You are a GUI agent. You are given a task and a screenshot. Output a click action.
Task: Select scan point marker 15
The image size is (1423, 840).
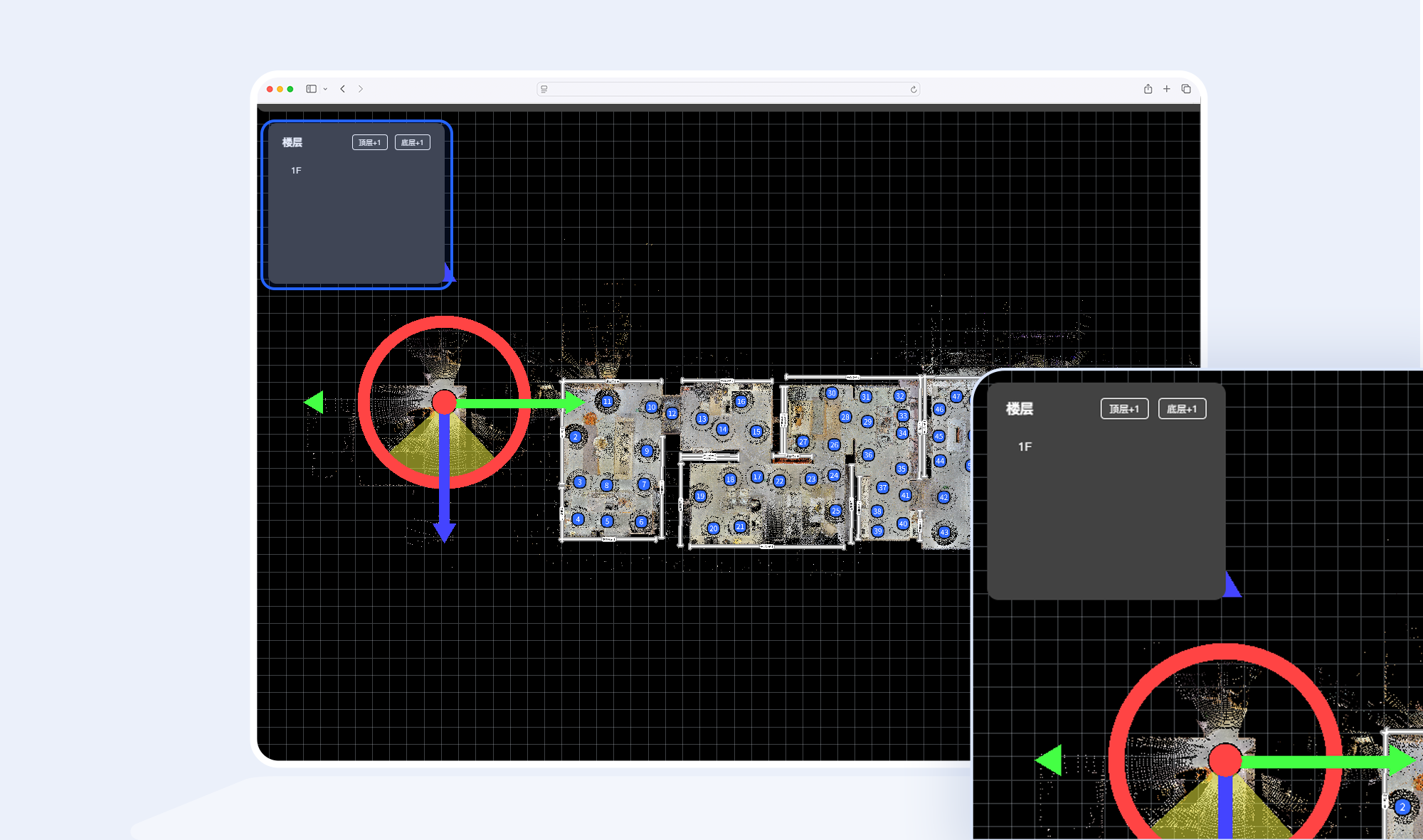pos(756,431)
